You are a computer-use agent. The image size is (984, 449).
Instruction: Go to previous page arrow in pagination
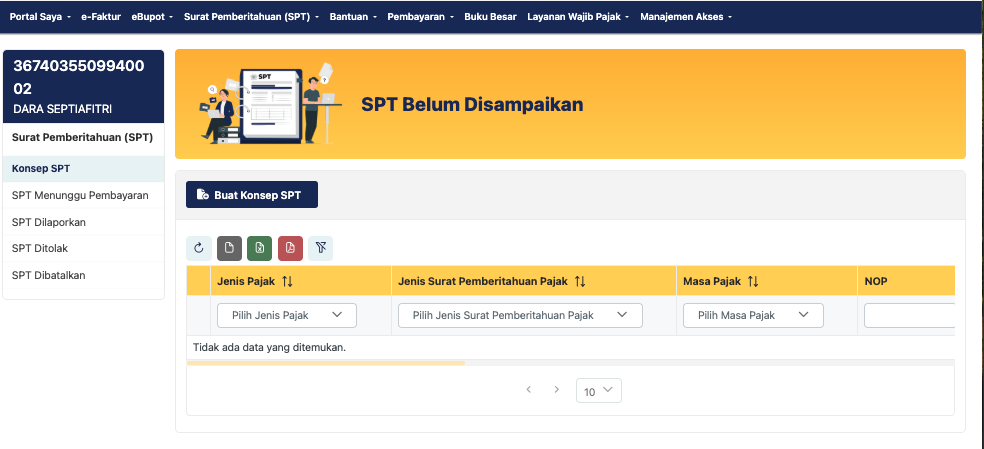click(x=528, y=390)
